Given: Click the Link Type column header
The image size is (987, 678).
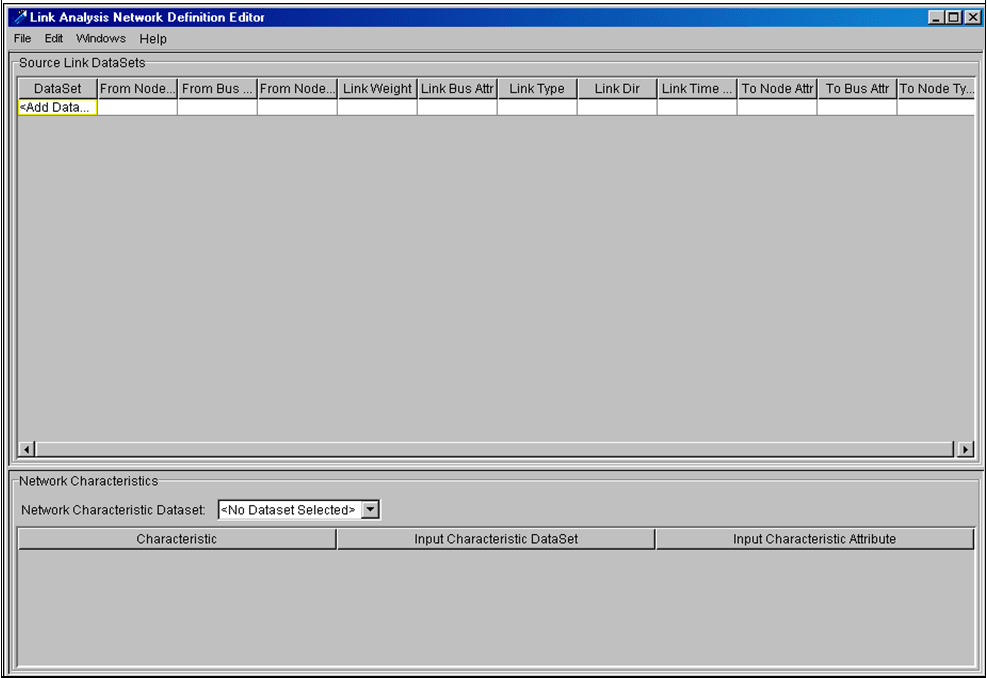Looking at the screenshot, I should click(536, 88).
